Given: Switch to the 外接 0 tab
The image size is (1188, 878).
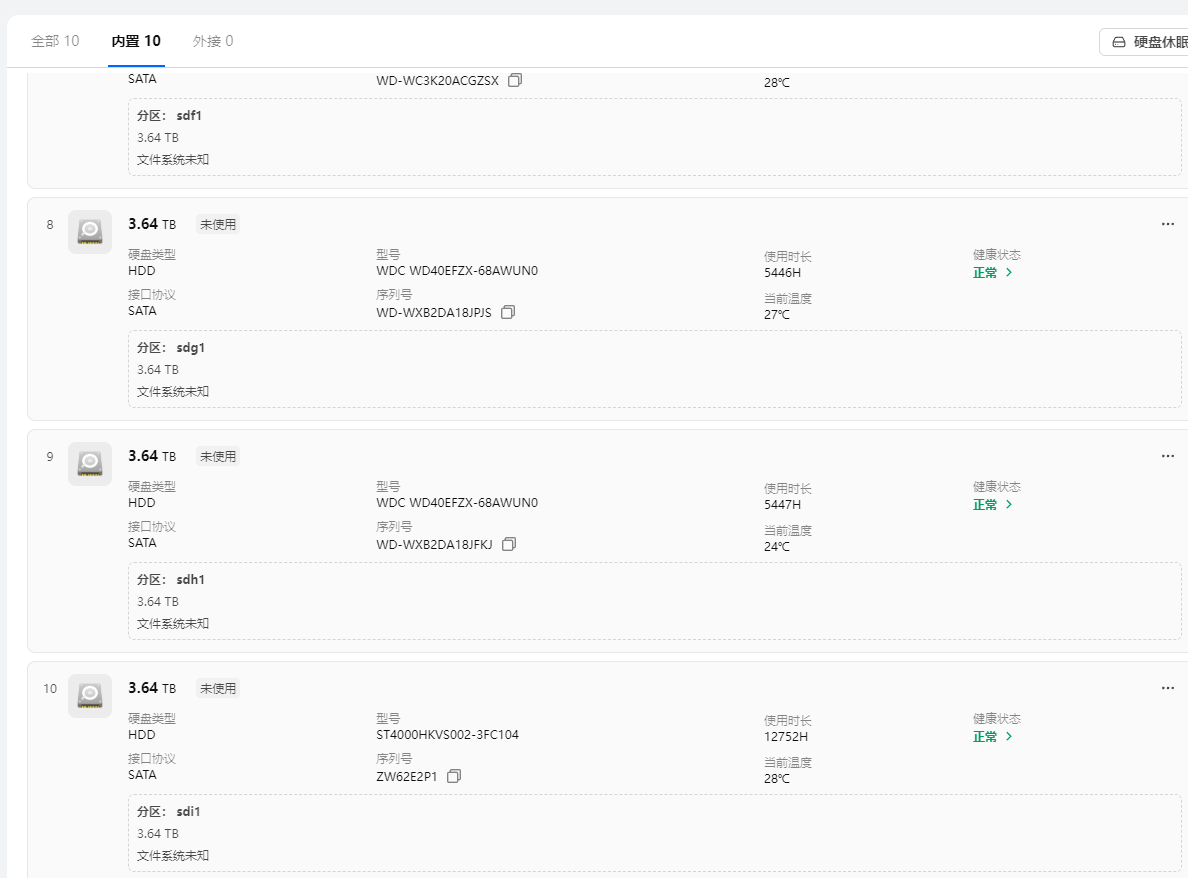Looking at the screenshot, I should (x=213, y=41).
